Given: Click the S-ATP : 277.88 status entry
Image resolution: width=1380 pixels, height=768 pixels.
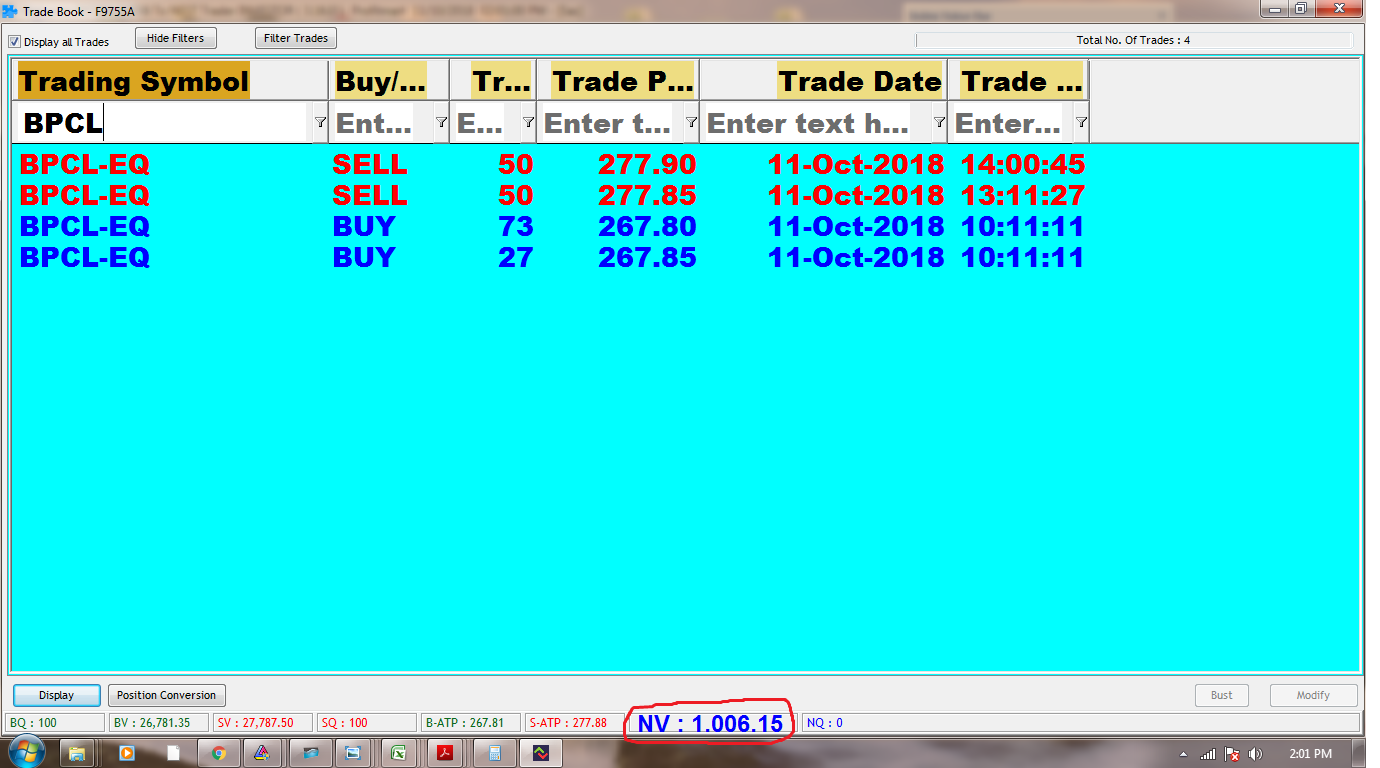Looking at the screenshot, I should 574,723.
